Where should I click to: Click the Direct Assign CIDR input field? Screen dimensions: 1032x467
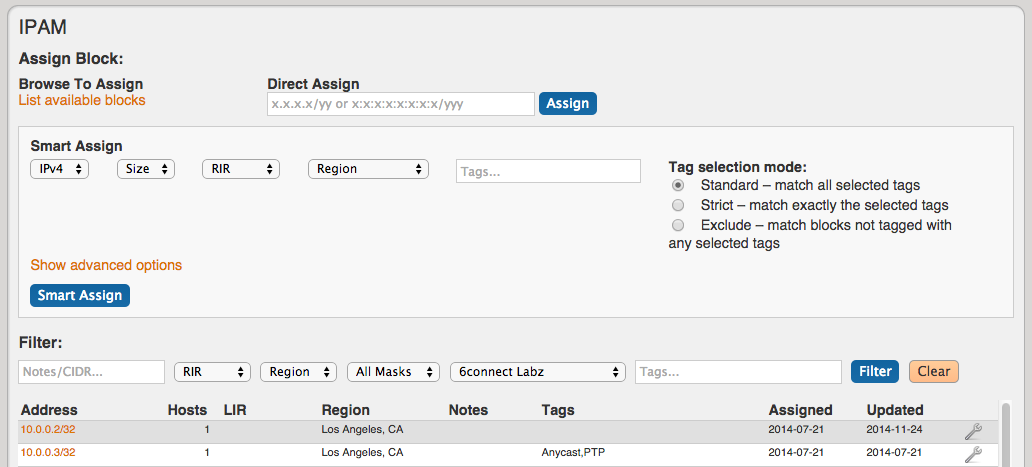tap(401, 104)
